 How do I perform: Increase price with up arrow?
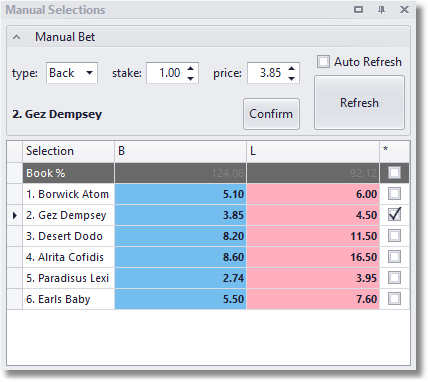click(x=292, y=68)
